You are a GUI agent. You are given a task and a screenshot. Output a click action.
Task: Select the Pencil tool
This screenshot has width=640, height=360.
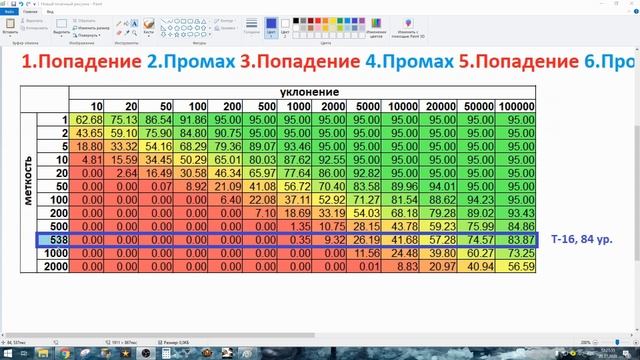pos(119,24)
